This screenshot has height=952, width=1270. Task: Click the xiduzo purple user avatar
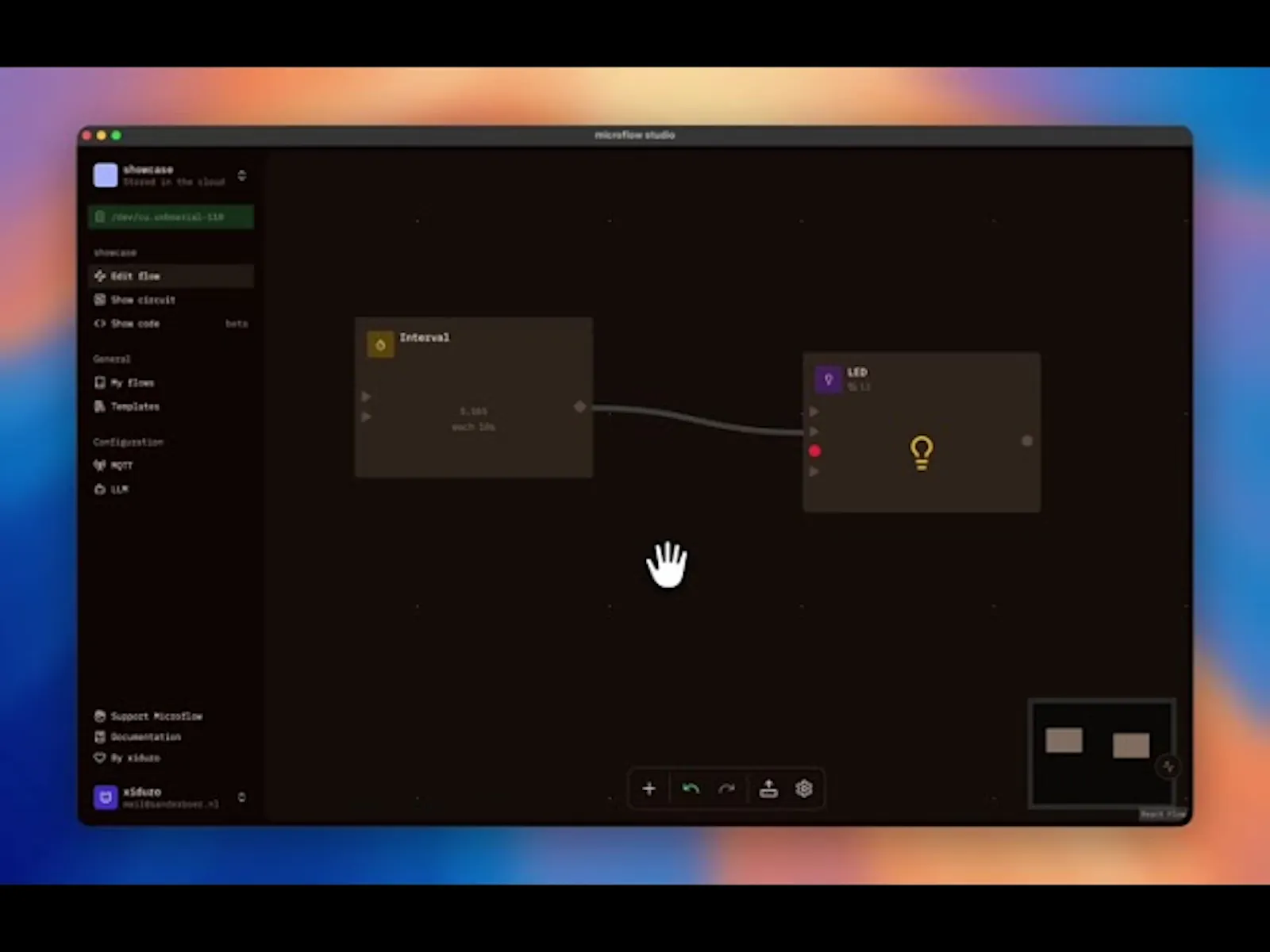(x=106, y=797)
